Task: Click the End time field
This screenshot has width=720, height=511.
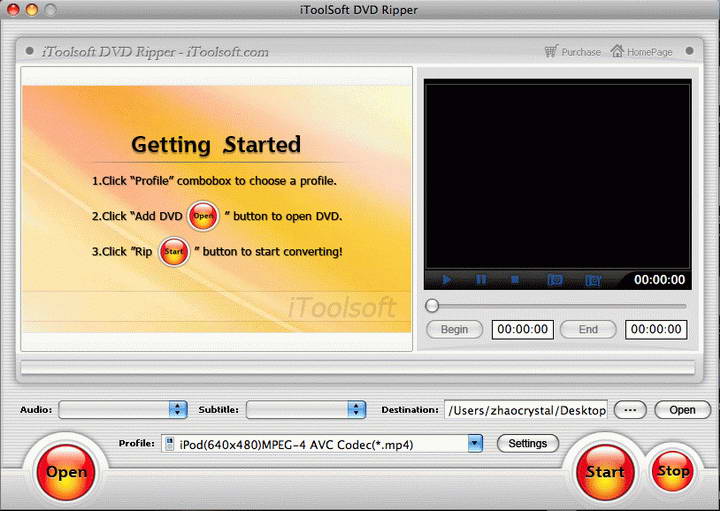Action: click(656, 330)
